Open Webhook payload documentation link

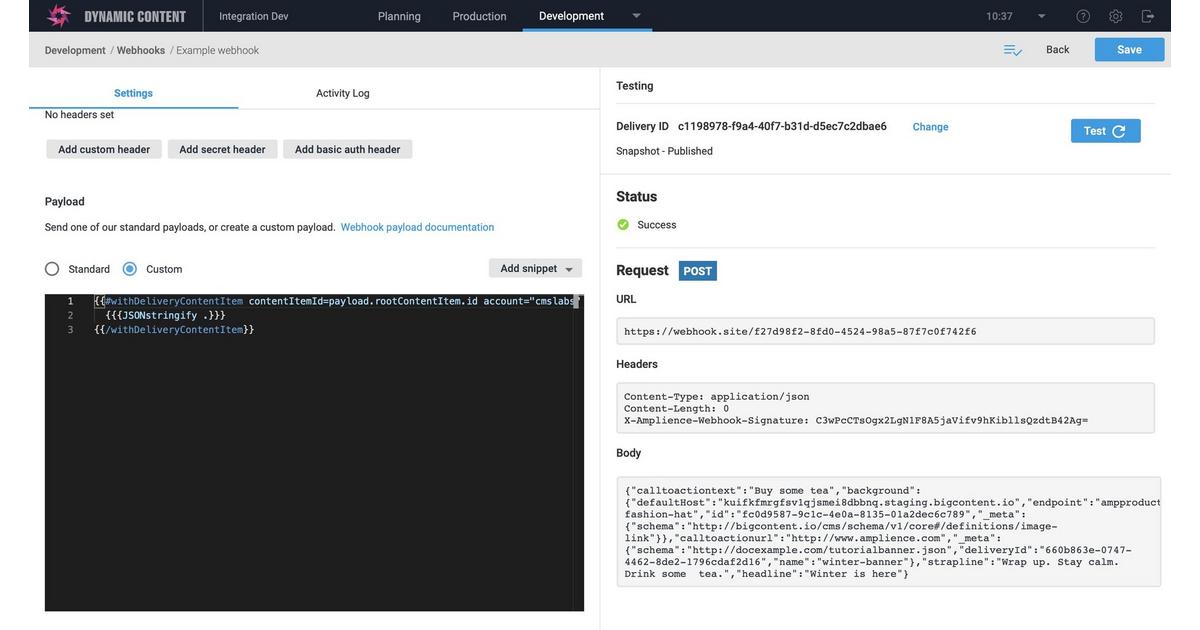pyautogui.click(x=417, y=228)
